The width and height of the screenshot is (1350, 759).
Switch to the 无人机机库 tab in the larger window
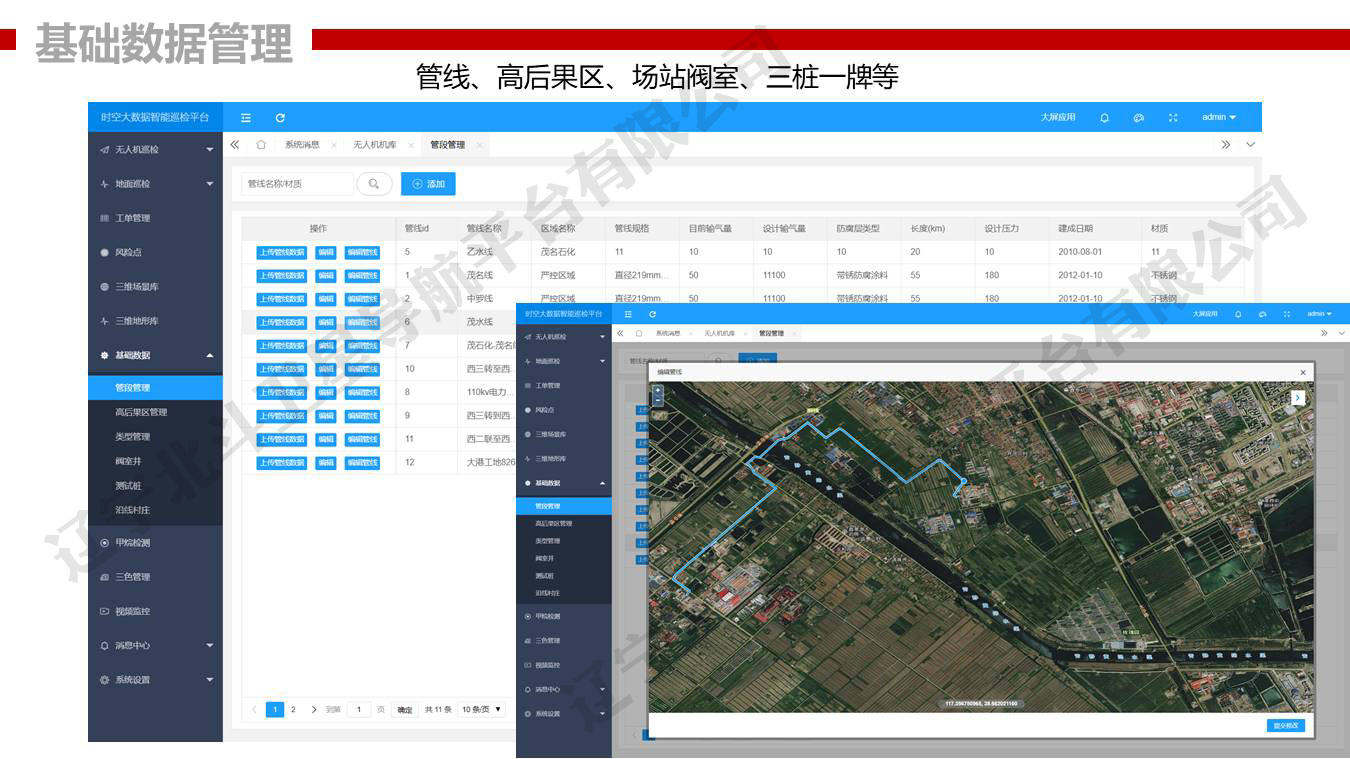[374, 145]
